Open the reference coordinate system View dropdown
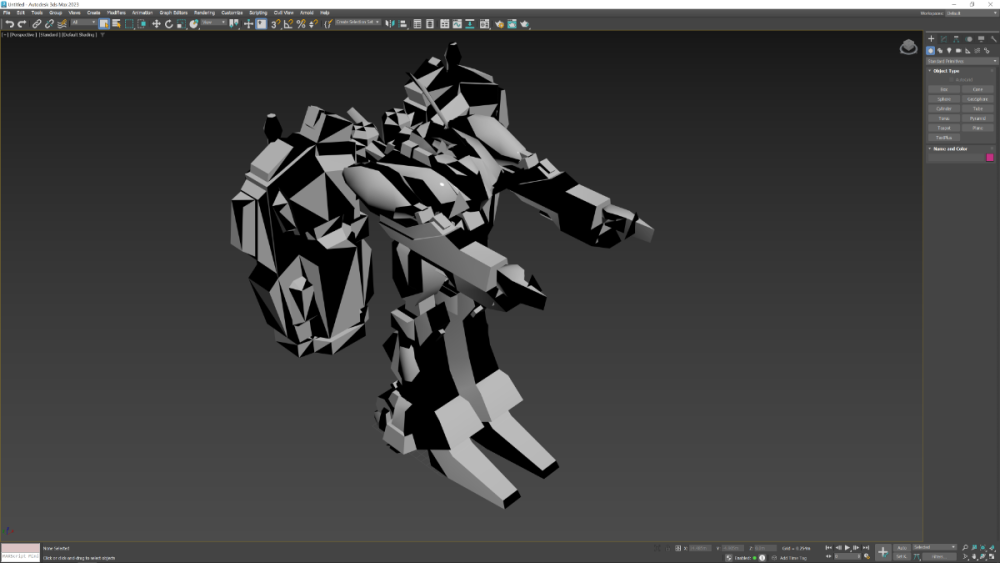The width and height of the screenshot is (1000, 563). click(x=214, y=23)
